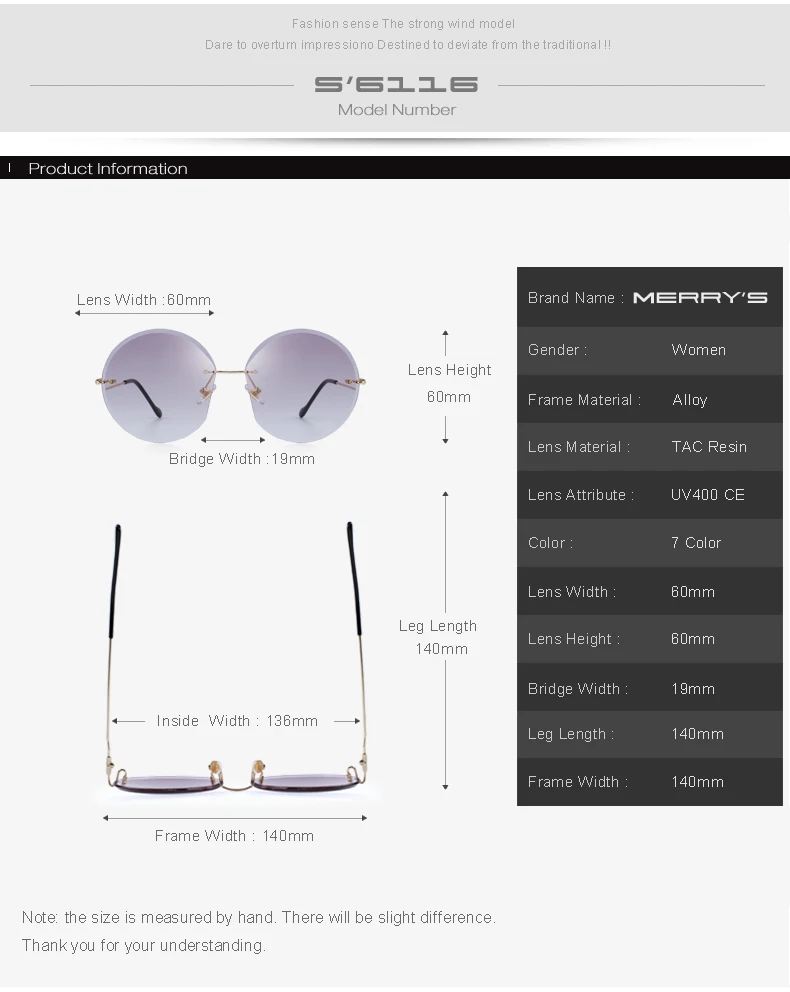This screenshot has width=790, height=992.
Task: Click the 'Alloy' frame material value
Action: (689, 400)
